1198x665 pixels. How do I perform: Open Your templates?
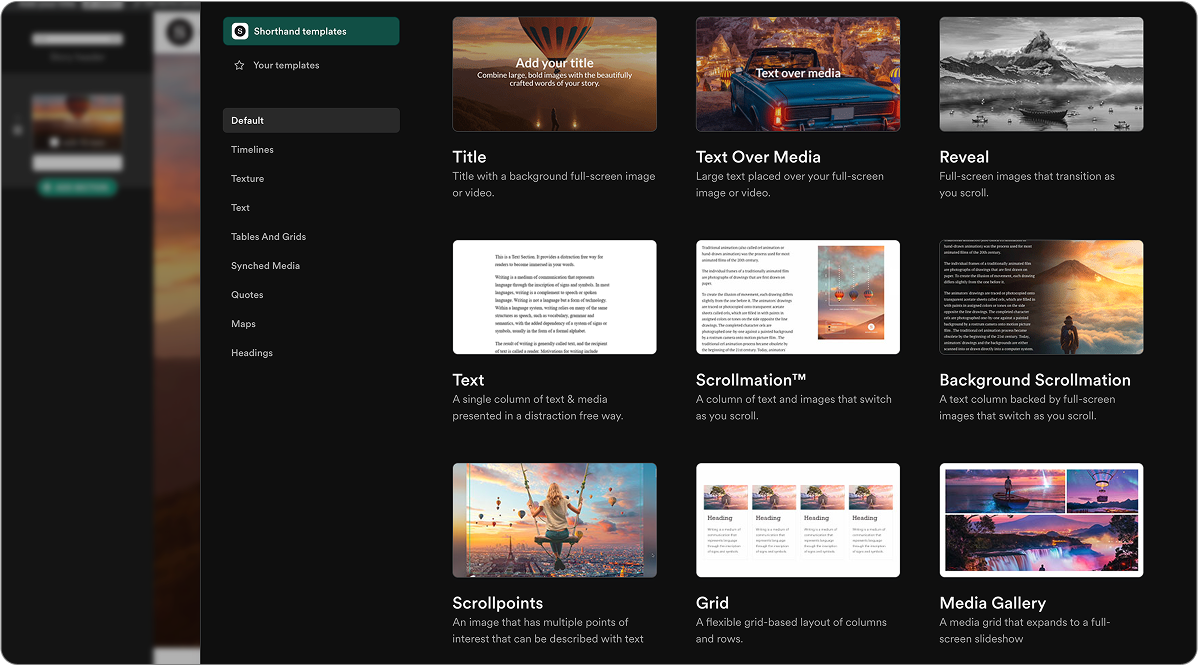click(x=284, y=64)
